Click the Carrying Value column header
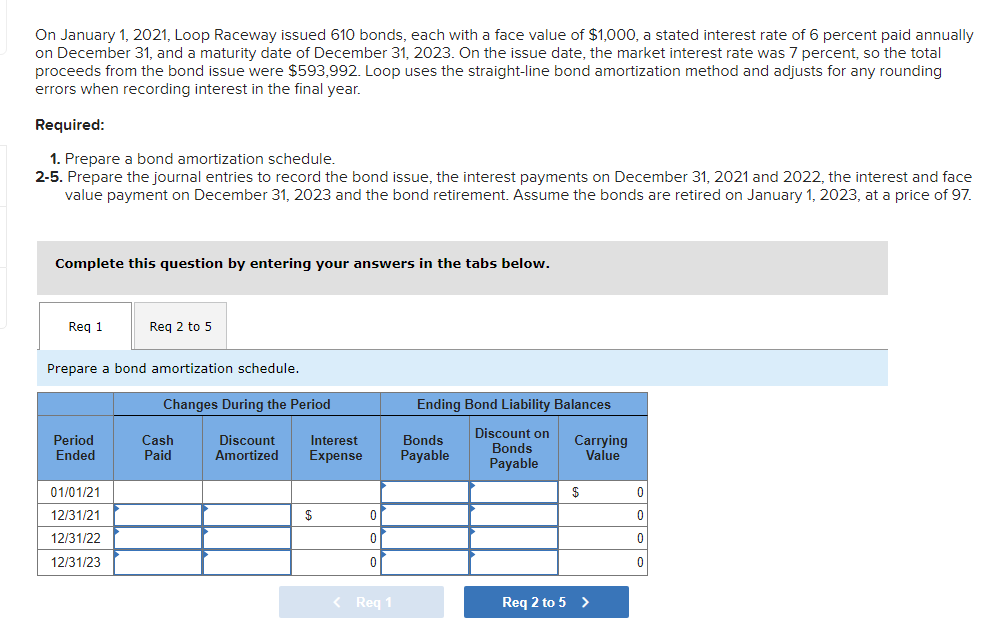Screen dimensions: 991x636 tap(603, 448)
